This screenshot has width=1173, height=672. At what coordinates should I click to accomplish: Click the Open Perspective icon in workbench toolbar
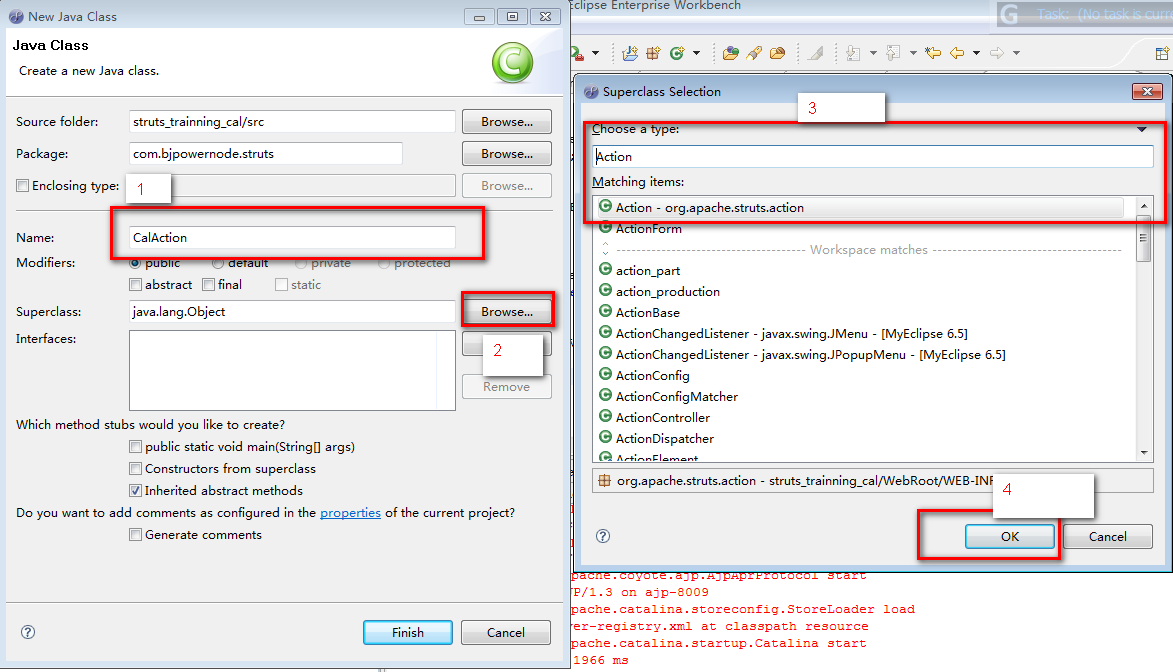pyautogui.click(x=1162, y=53)
